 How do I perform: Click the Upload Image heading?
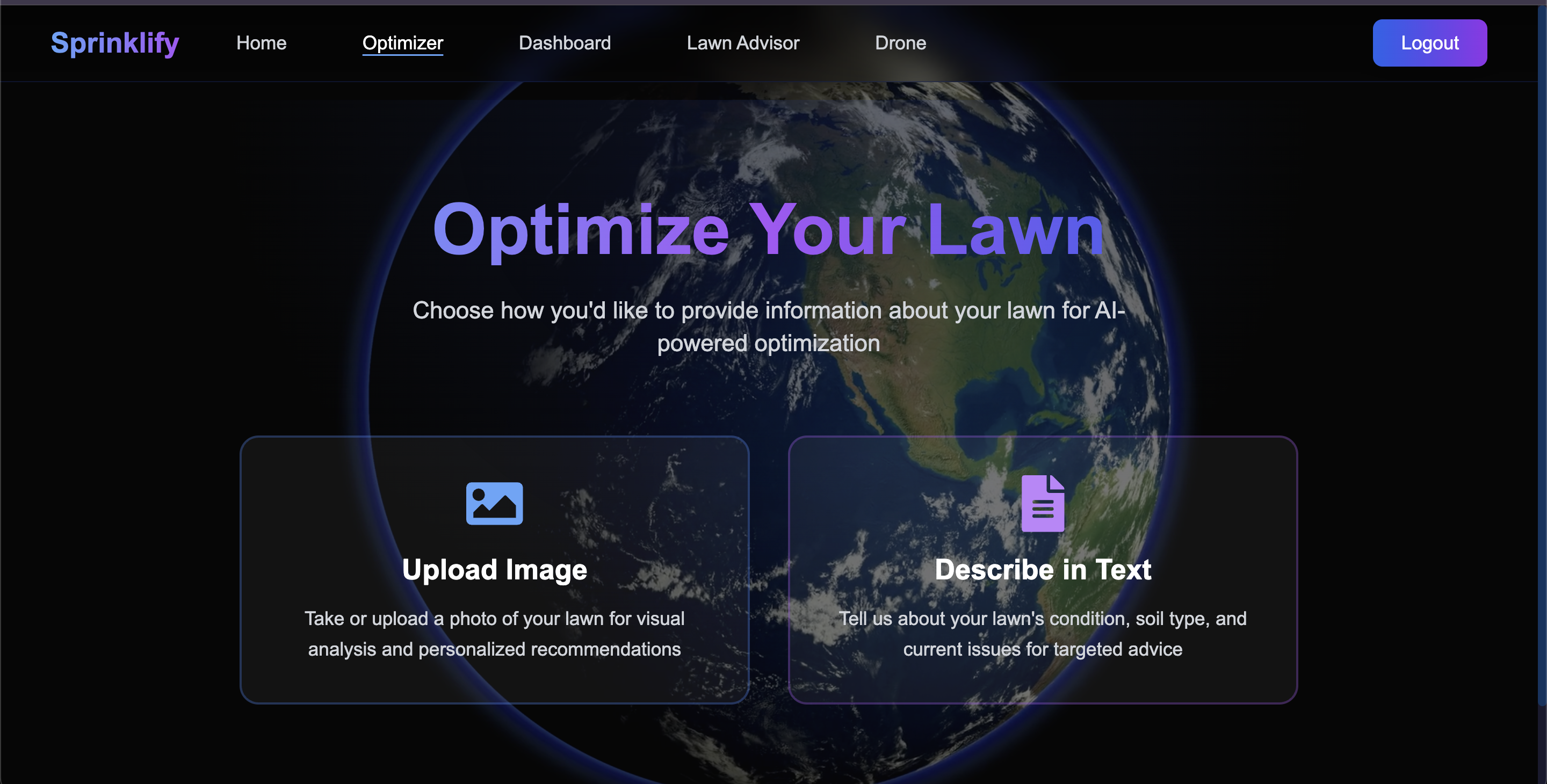pyautogui.click(x=494, y=569)
